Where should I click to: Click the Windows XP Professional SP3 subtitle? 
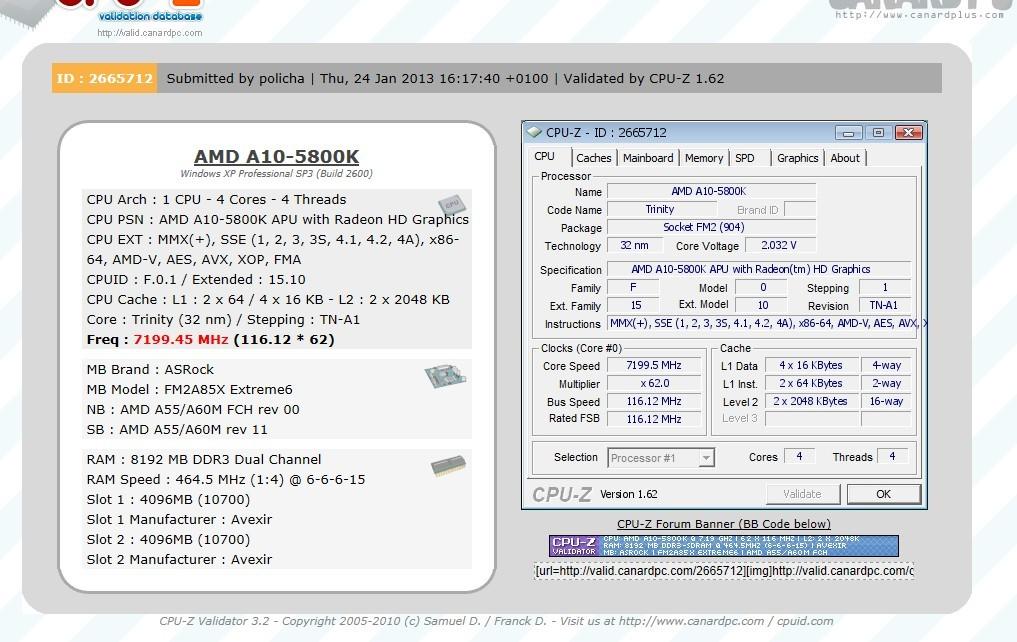point(276,174)
